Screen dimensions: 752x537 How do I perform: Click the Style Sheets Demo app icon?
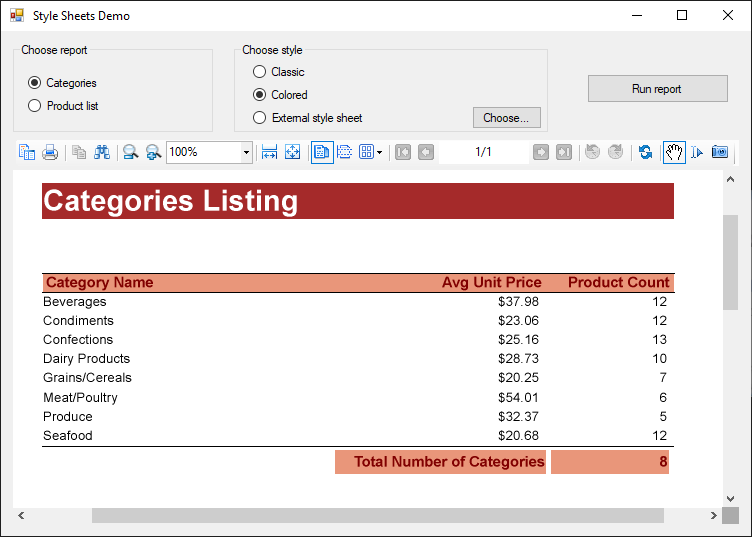17,15
